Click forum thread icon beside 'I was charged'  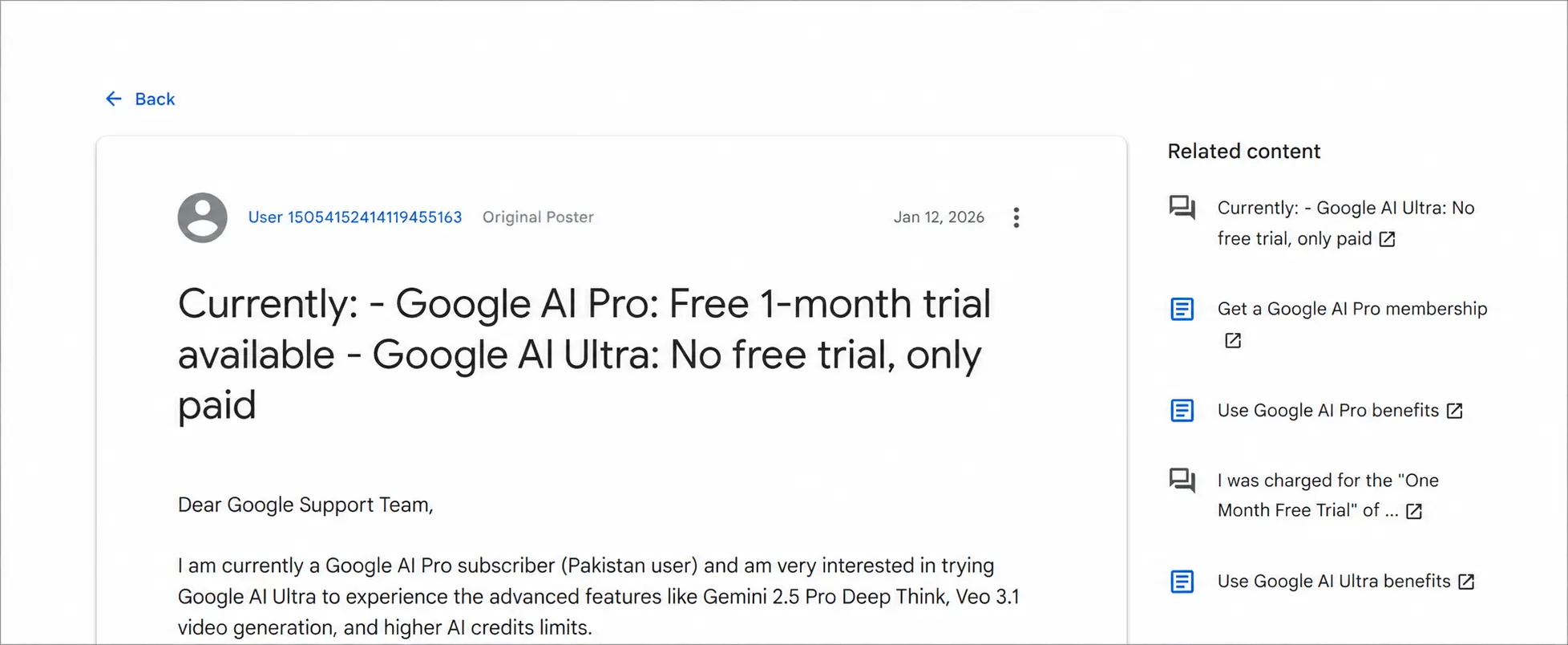pyautogui.click(x=1182, y=480)
